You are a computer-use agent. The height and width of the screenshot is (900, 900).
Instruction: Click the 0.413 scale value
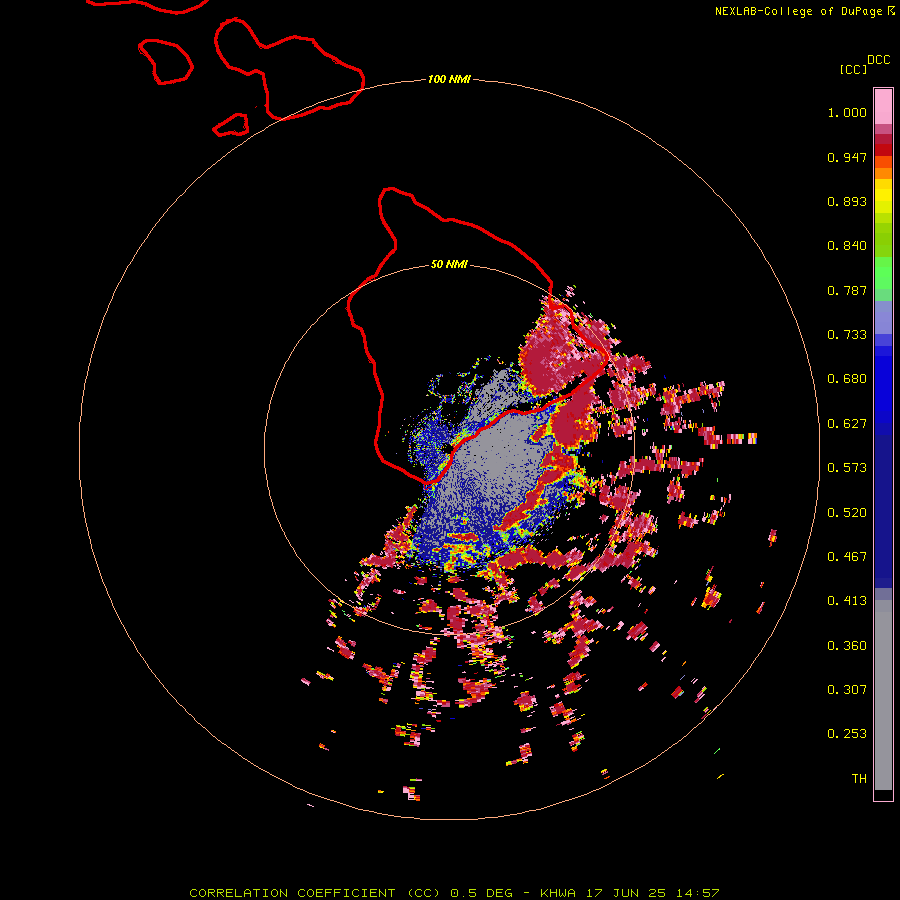(847, 601)
